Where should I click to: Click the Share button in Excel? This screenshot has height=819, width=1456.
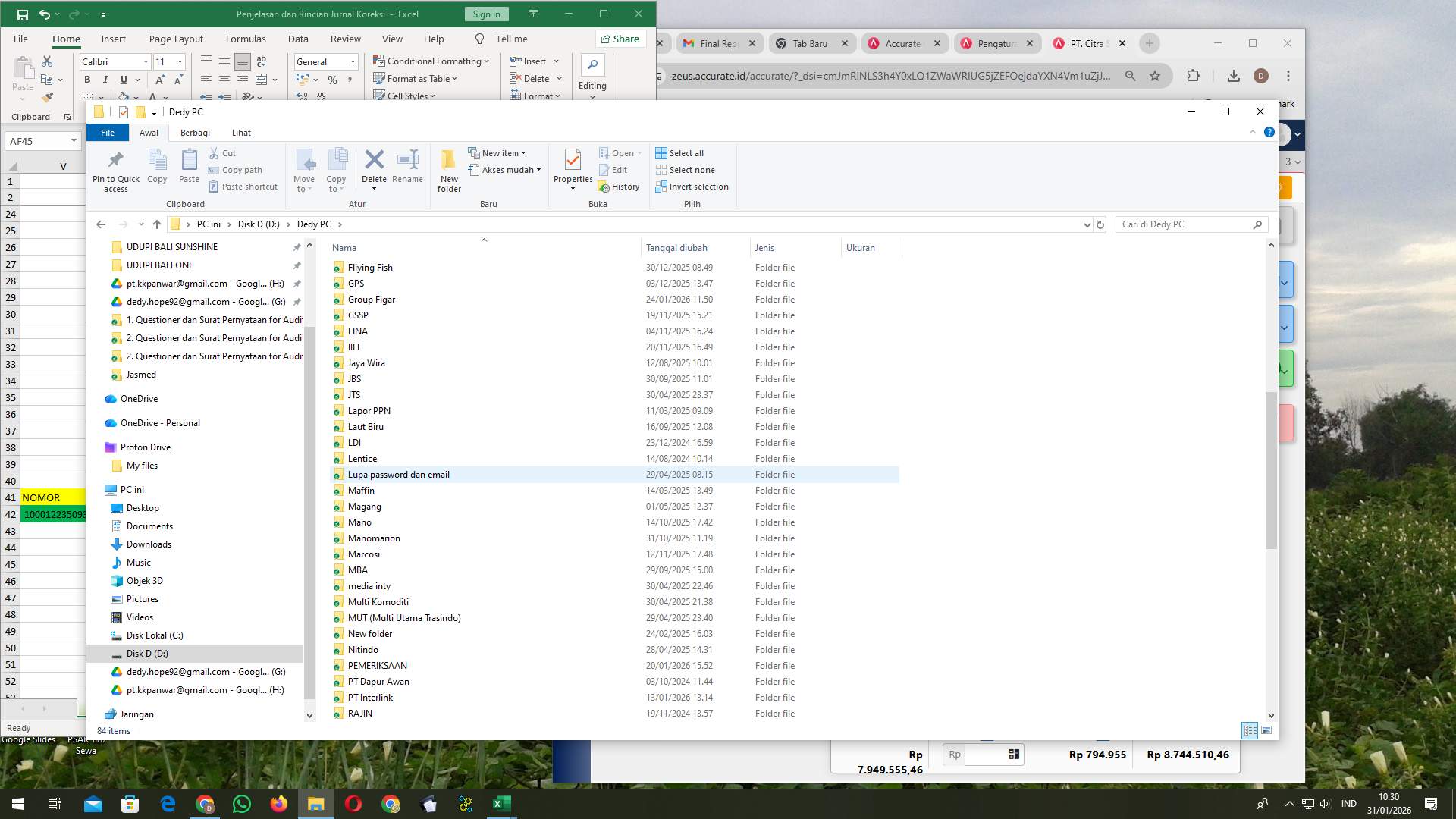pyautogui.click(x=620, y=39)
